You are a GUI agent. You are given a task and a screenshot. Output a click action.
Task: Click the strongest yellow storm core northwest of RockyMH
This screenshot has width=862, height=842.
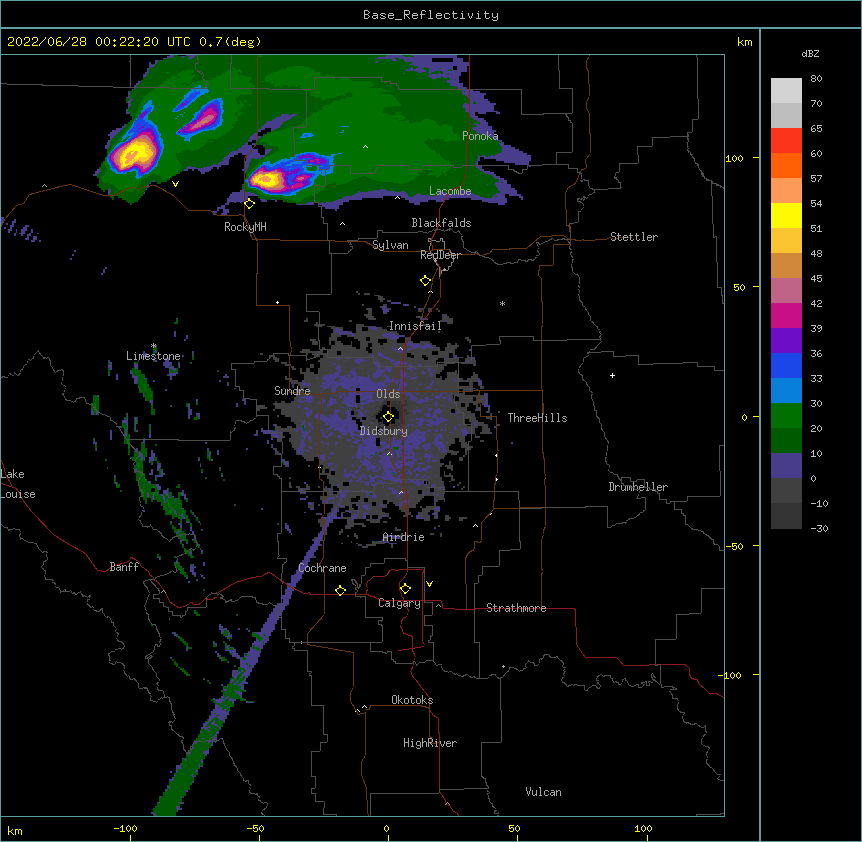[x=133, y=154]
